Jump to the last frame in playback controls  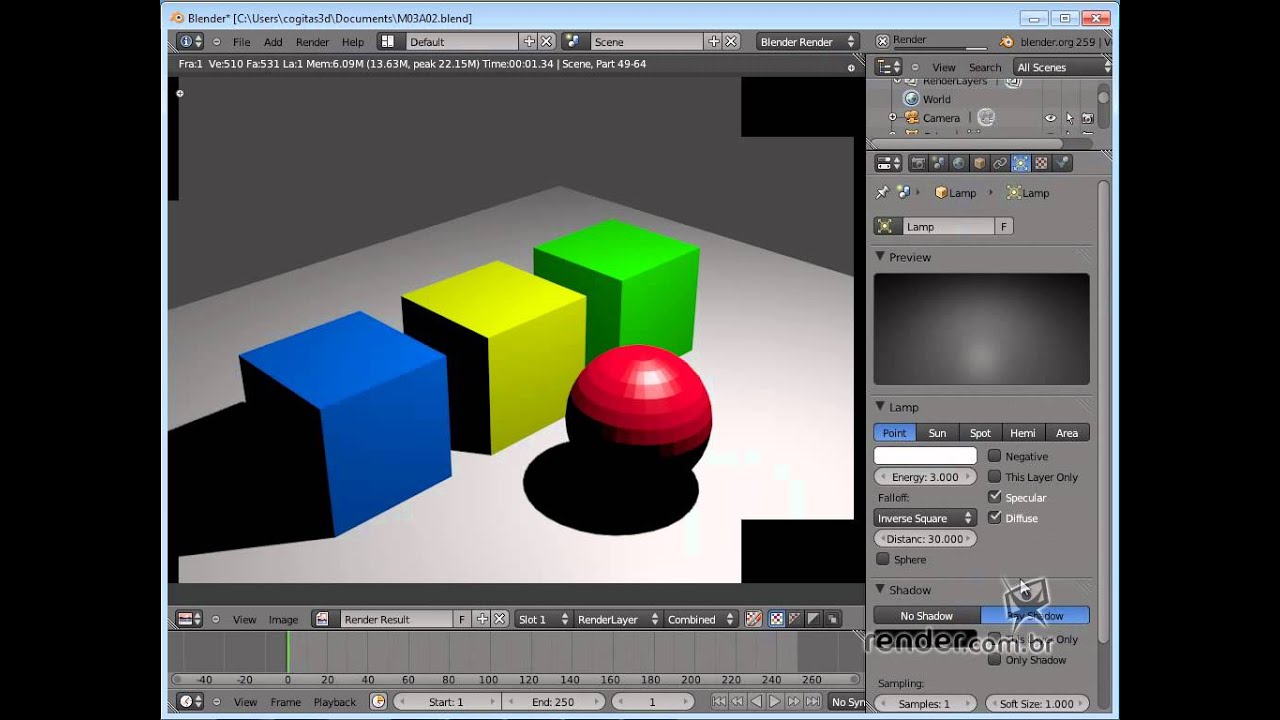tap(813, 702)
